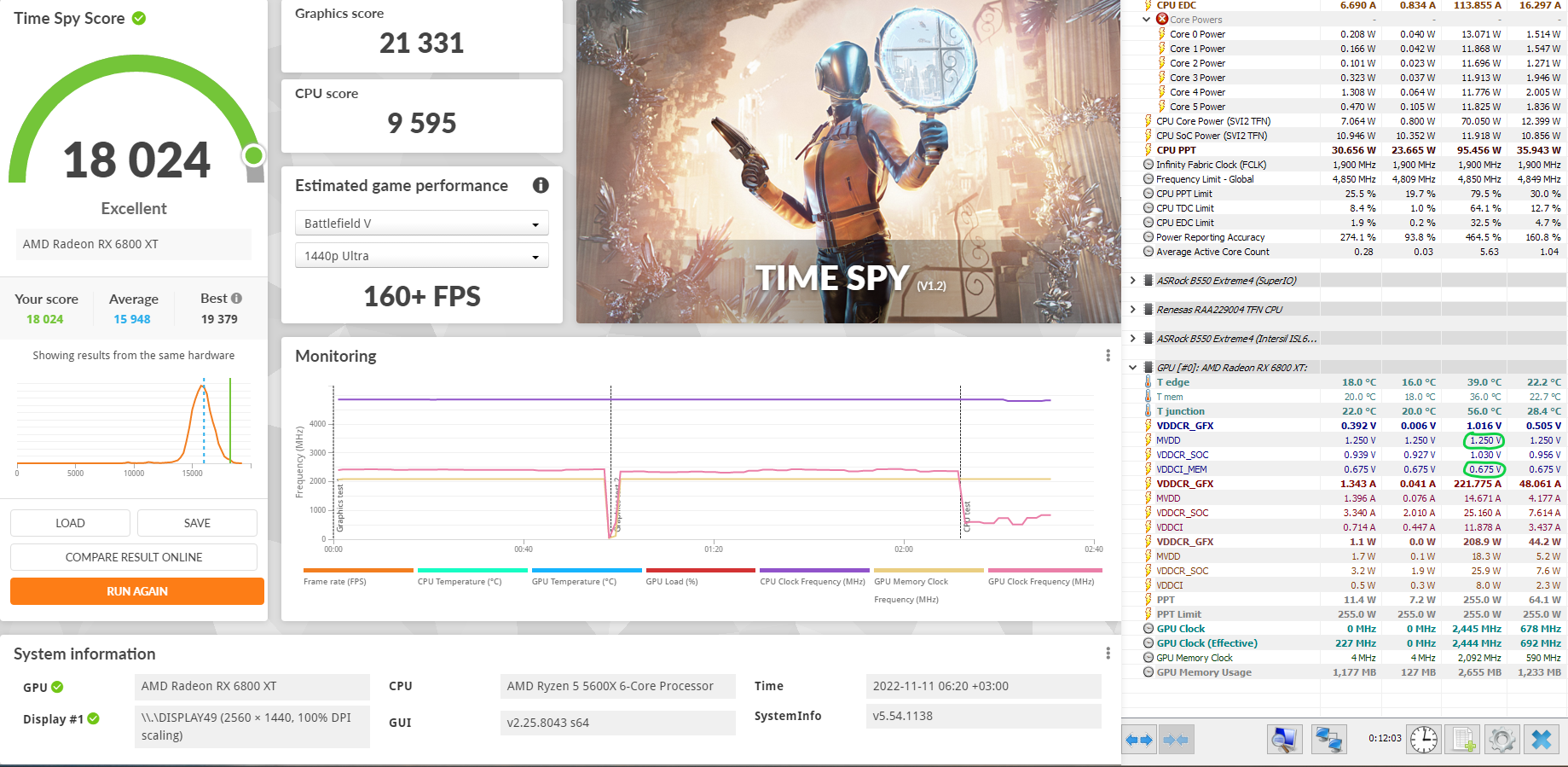Viewport: 1568px width, 767px height.
Task: Click the chip icon for ASRock B550 Extreme4 (SuperIO)
Action: point(1149,281)
